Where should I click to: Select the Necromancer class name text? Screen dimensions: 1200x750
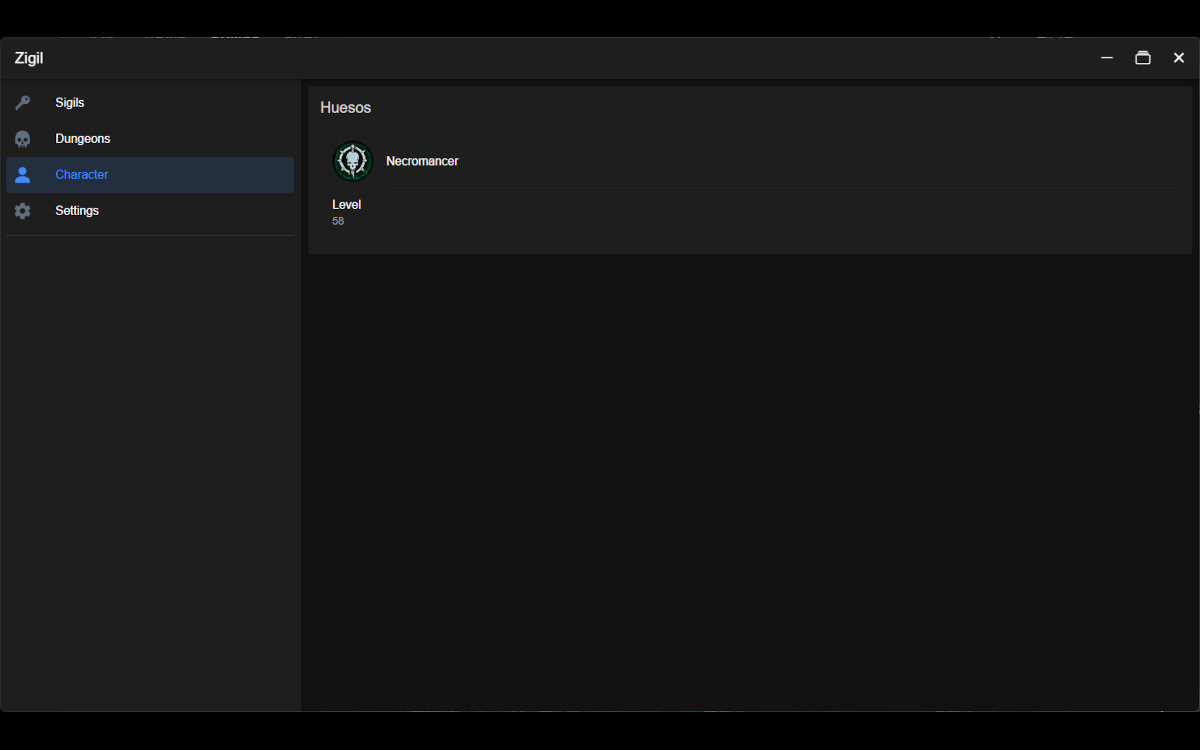coord(422,161)
